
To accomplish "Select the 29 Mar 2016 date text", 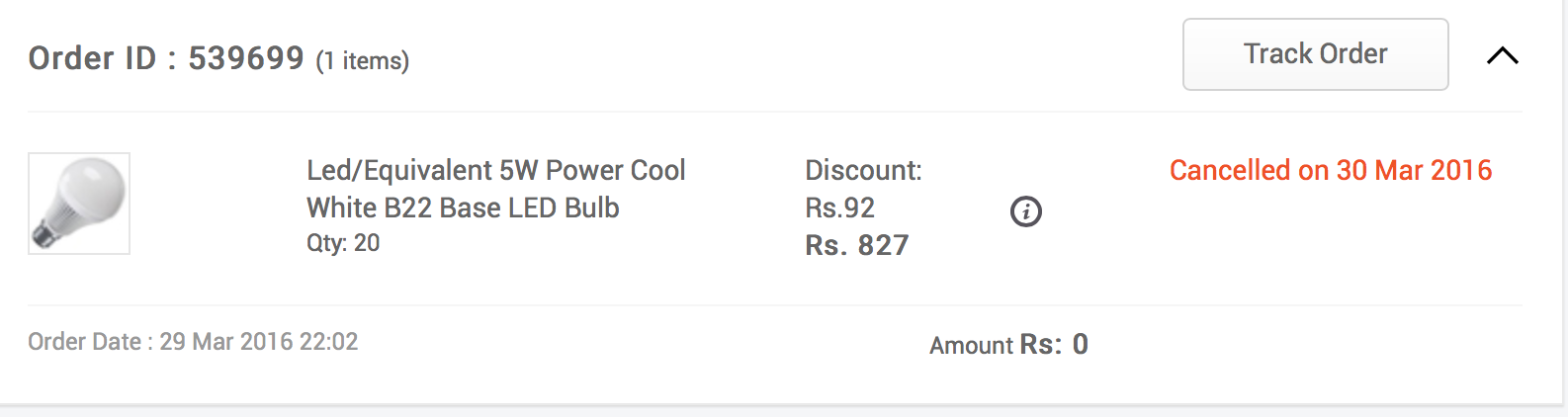I will [226, 342].
